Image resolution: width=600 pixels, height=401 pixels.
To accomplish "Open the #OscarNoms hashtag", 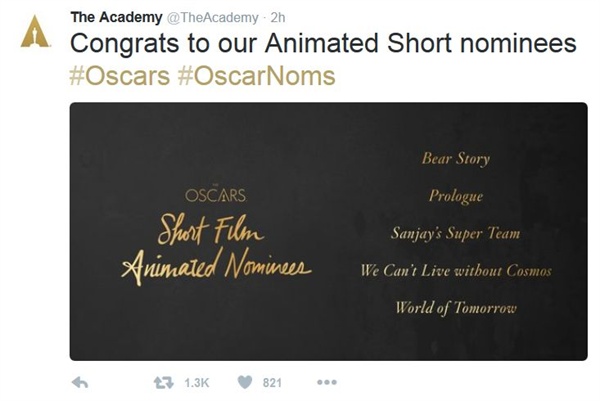I will (256, 75).
